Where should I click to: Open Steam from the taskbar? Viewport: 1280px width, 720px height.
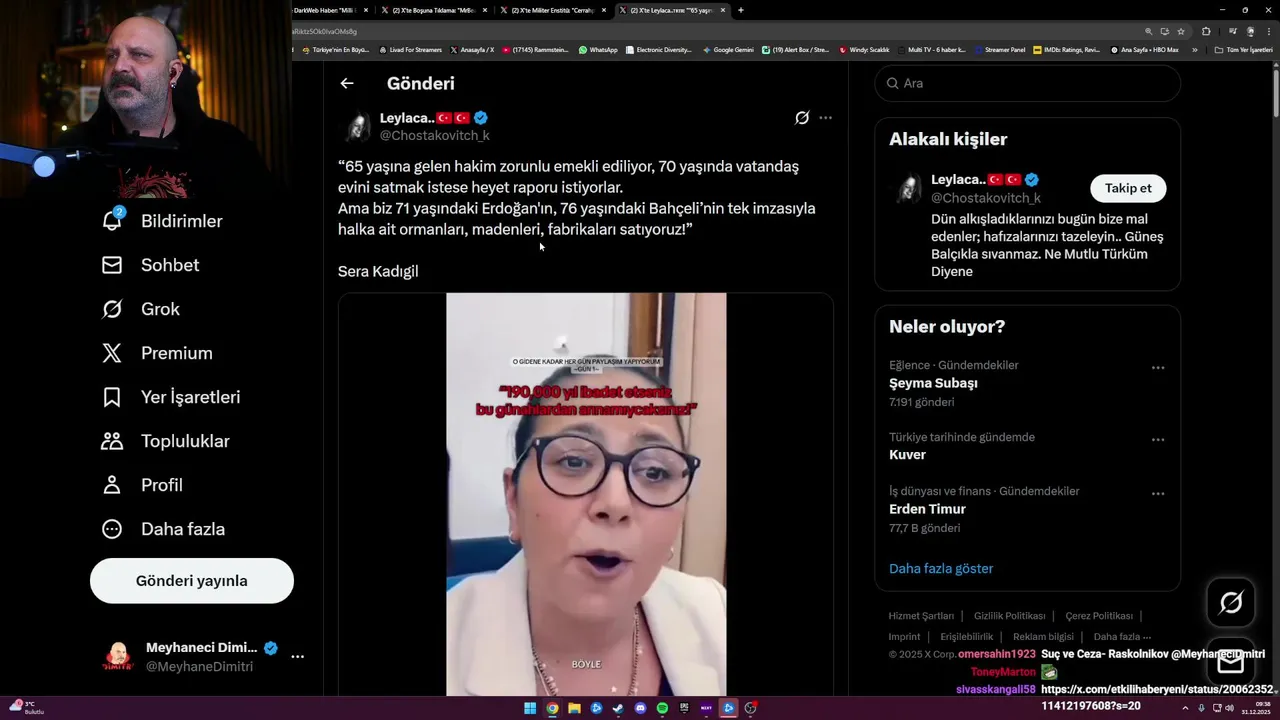[x=618, y=708]
